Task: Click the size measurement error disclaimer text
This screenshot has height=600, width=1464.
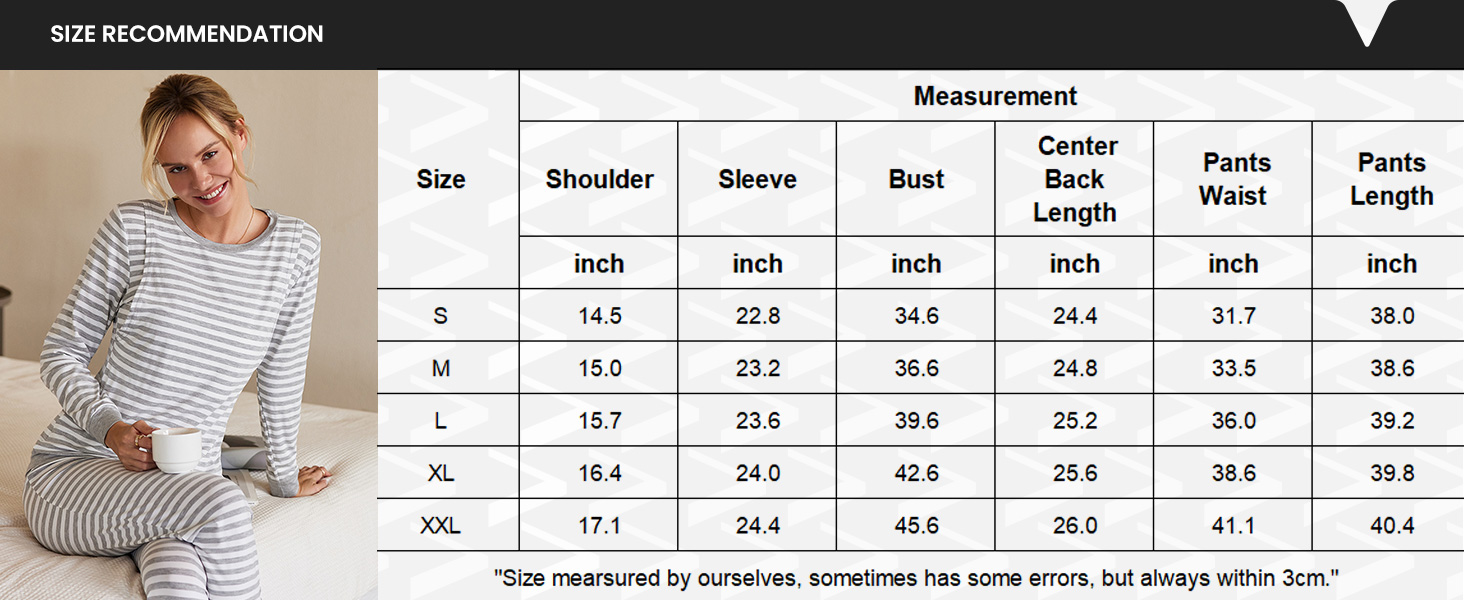Action: [916, 578]
